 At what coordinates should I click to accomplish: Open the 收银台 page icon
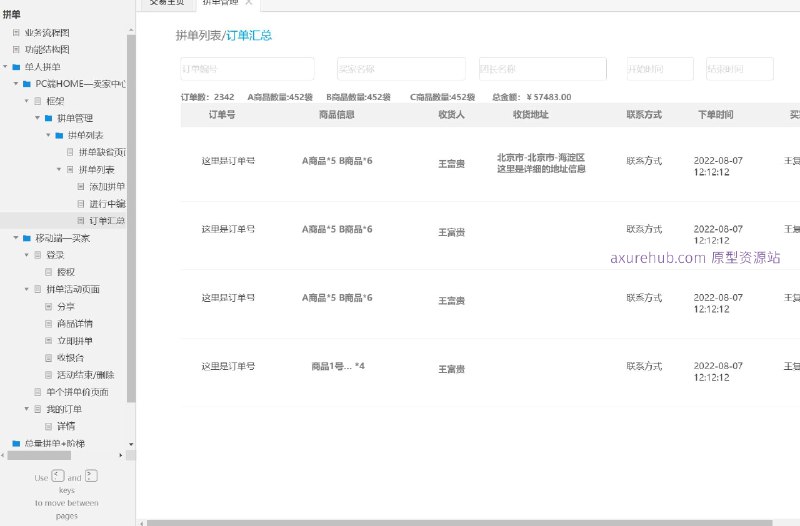click(48, 358)
